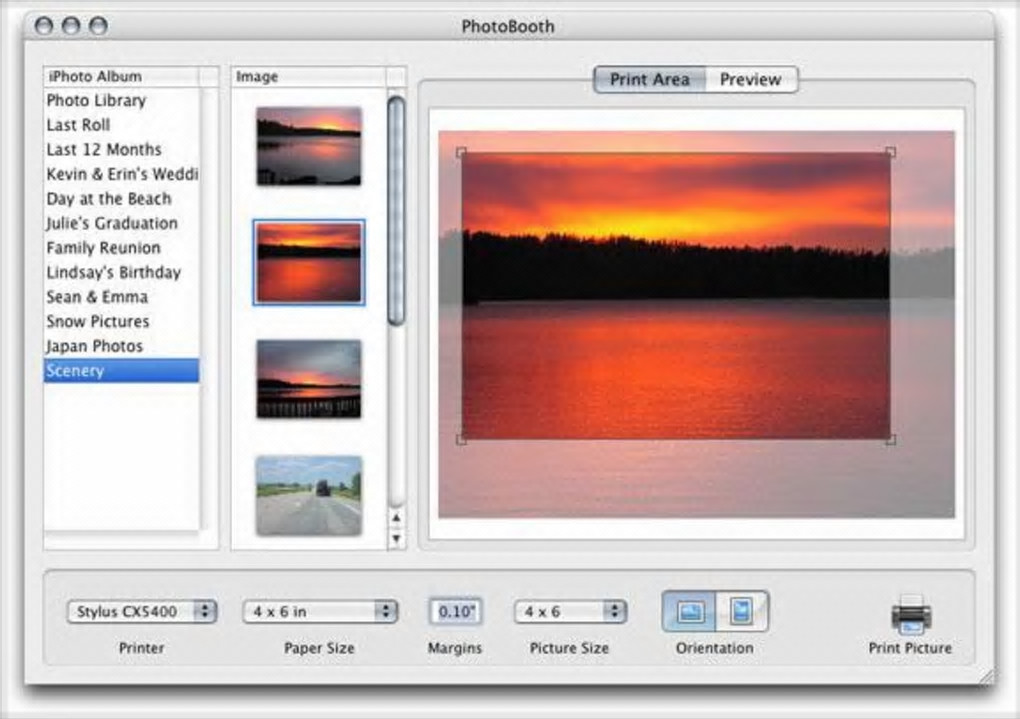Select Photo Library album

tap(122, 100)
